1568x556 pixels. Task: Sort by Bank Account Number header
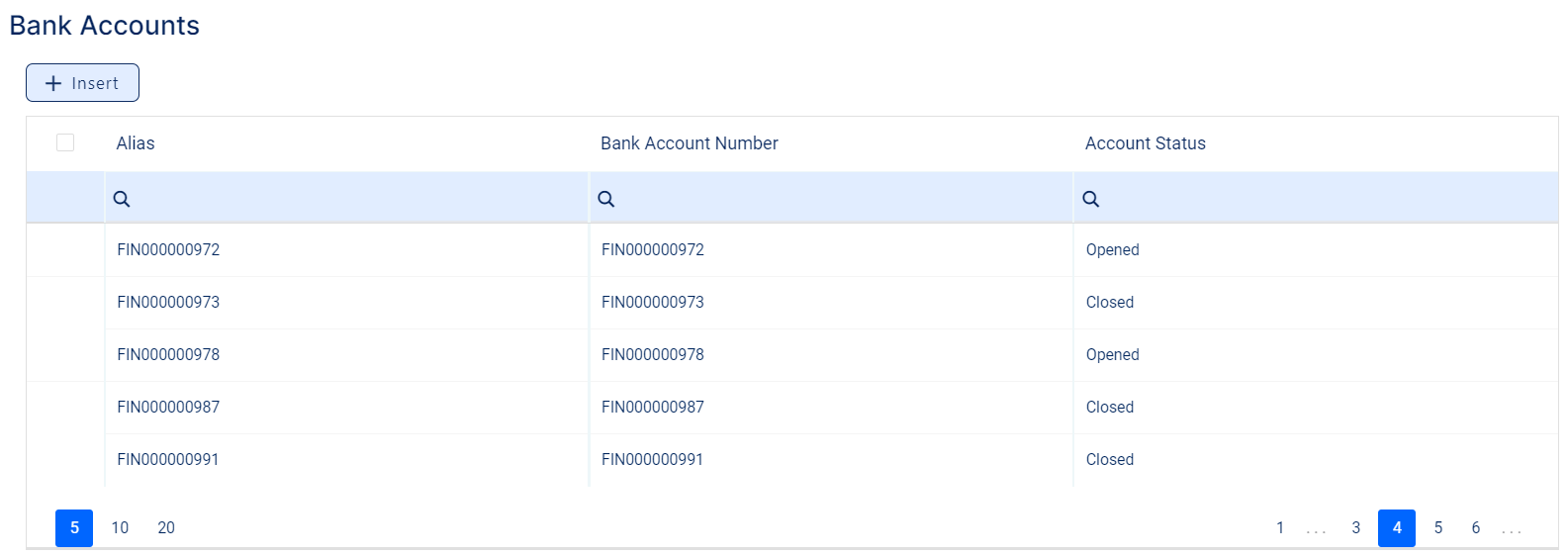click(689, 143)
